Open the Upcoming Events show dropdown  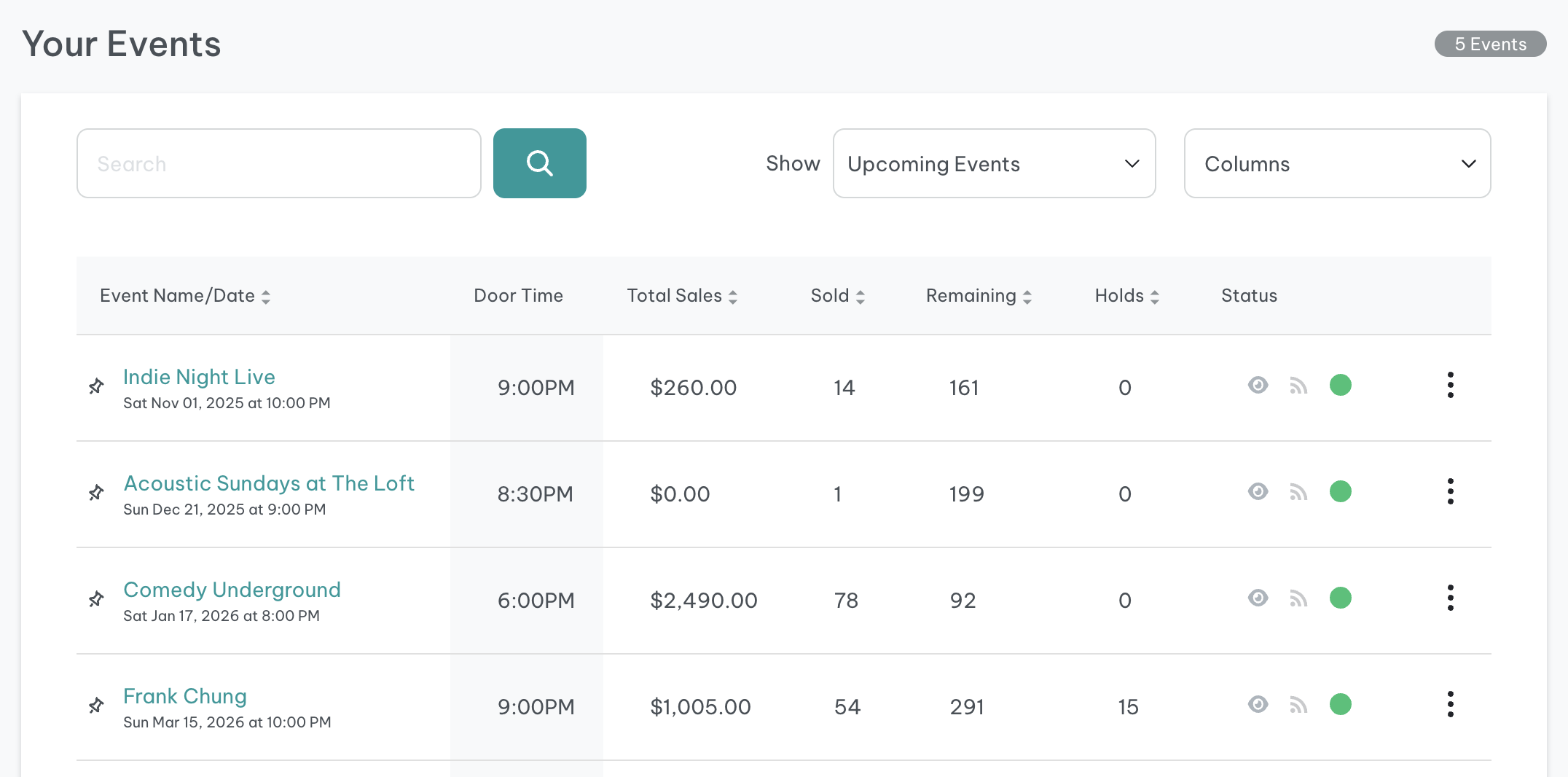994,163
